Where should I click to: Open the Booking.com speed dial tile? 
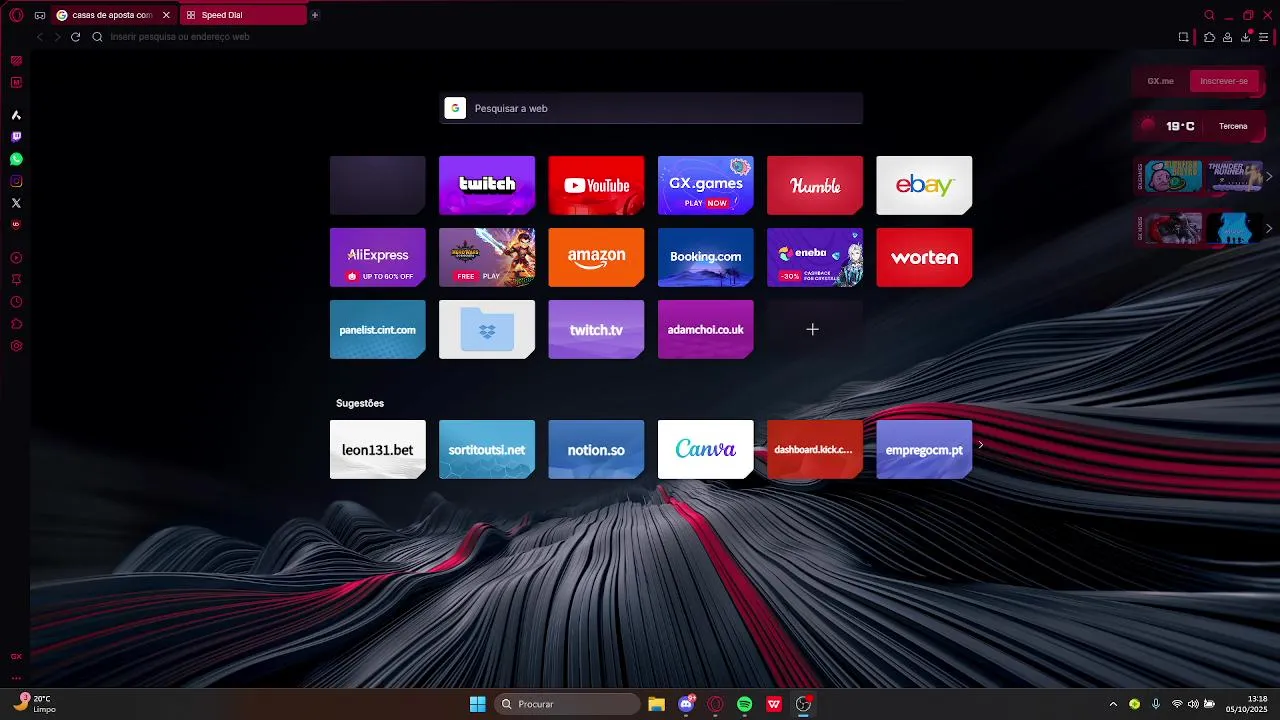[705, 257]
